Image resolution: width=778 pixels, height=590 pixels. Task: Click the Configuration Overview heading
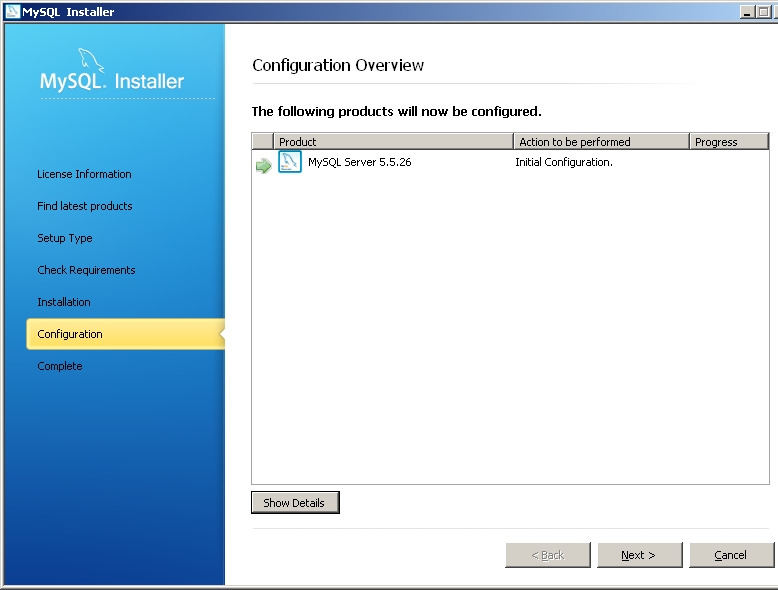point(338,66)
